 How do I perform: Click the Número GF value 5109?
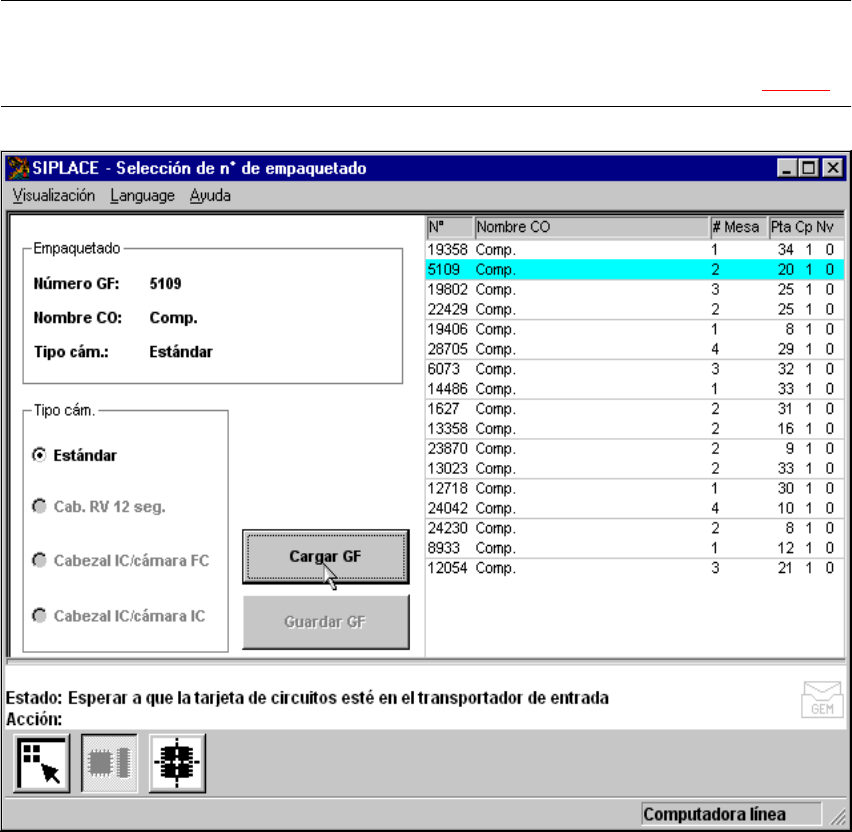165,284
